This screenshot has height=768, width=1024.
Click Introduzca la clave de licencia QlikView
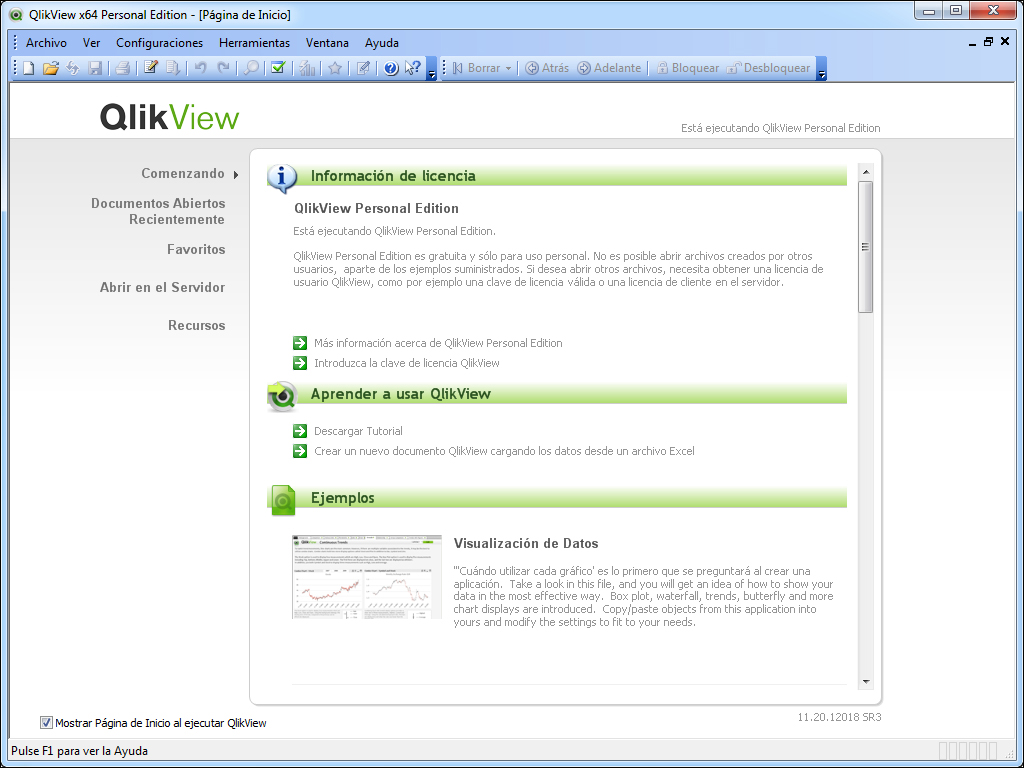407,363
